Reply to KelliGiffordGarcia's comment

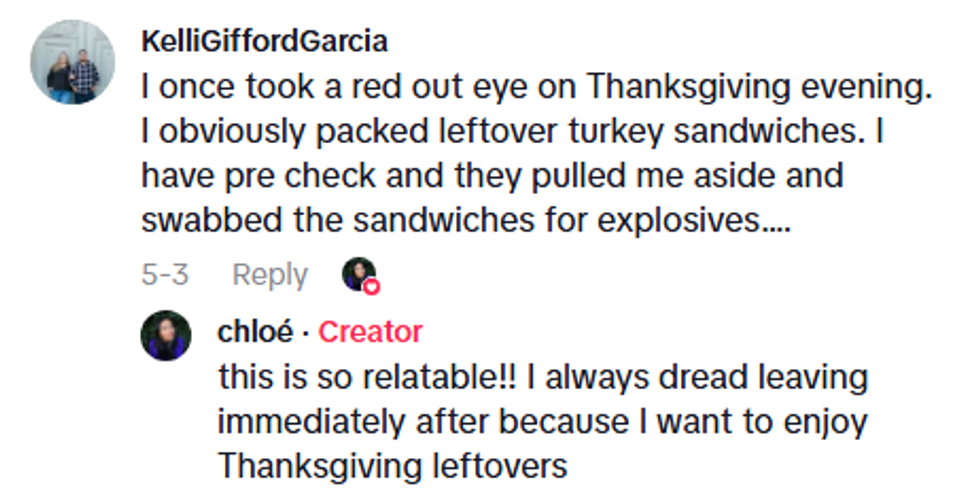coord(269,275)
